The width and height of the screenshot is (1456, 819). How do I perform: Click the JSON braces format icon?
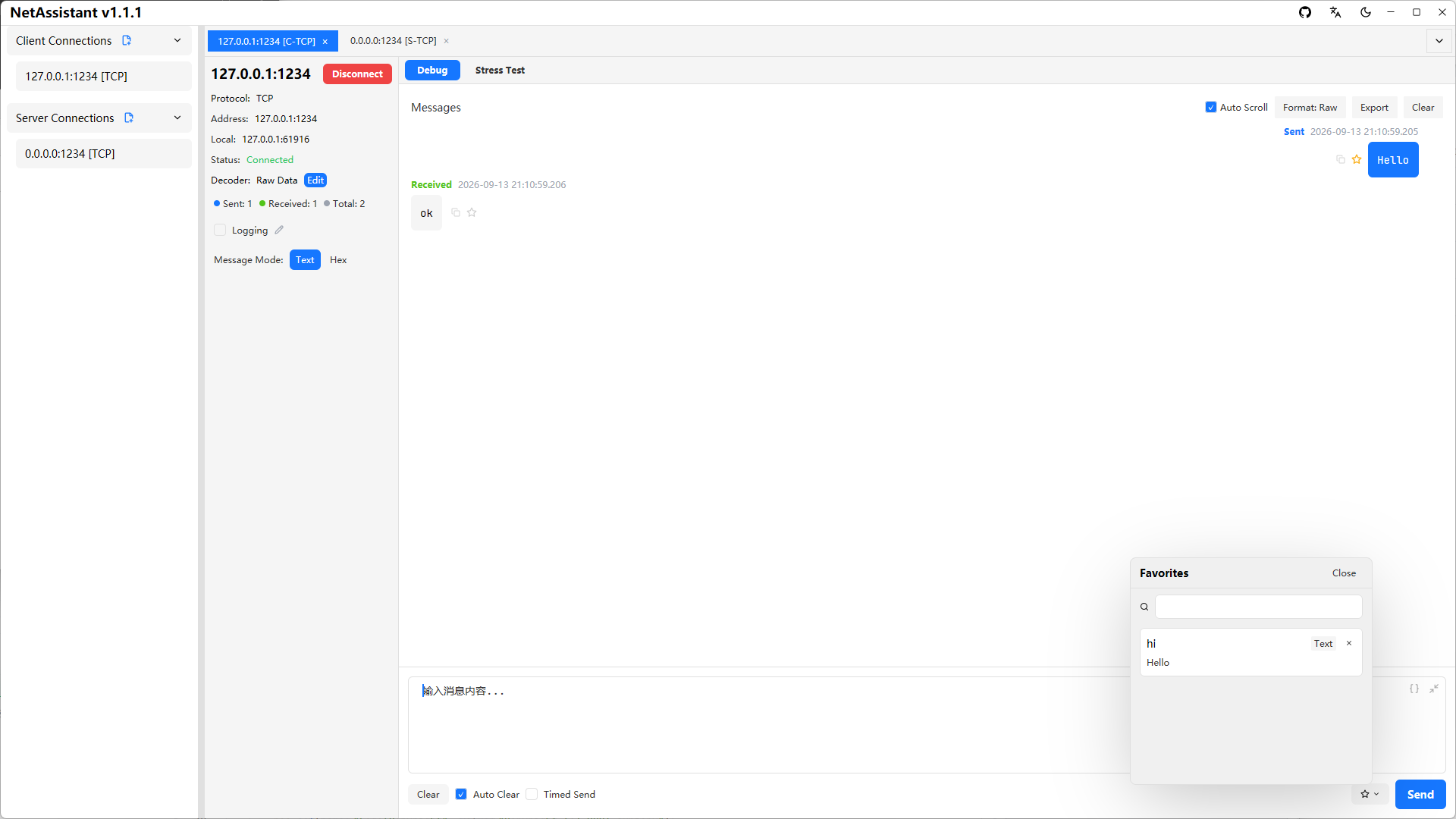(1414, 689)
